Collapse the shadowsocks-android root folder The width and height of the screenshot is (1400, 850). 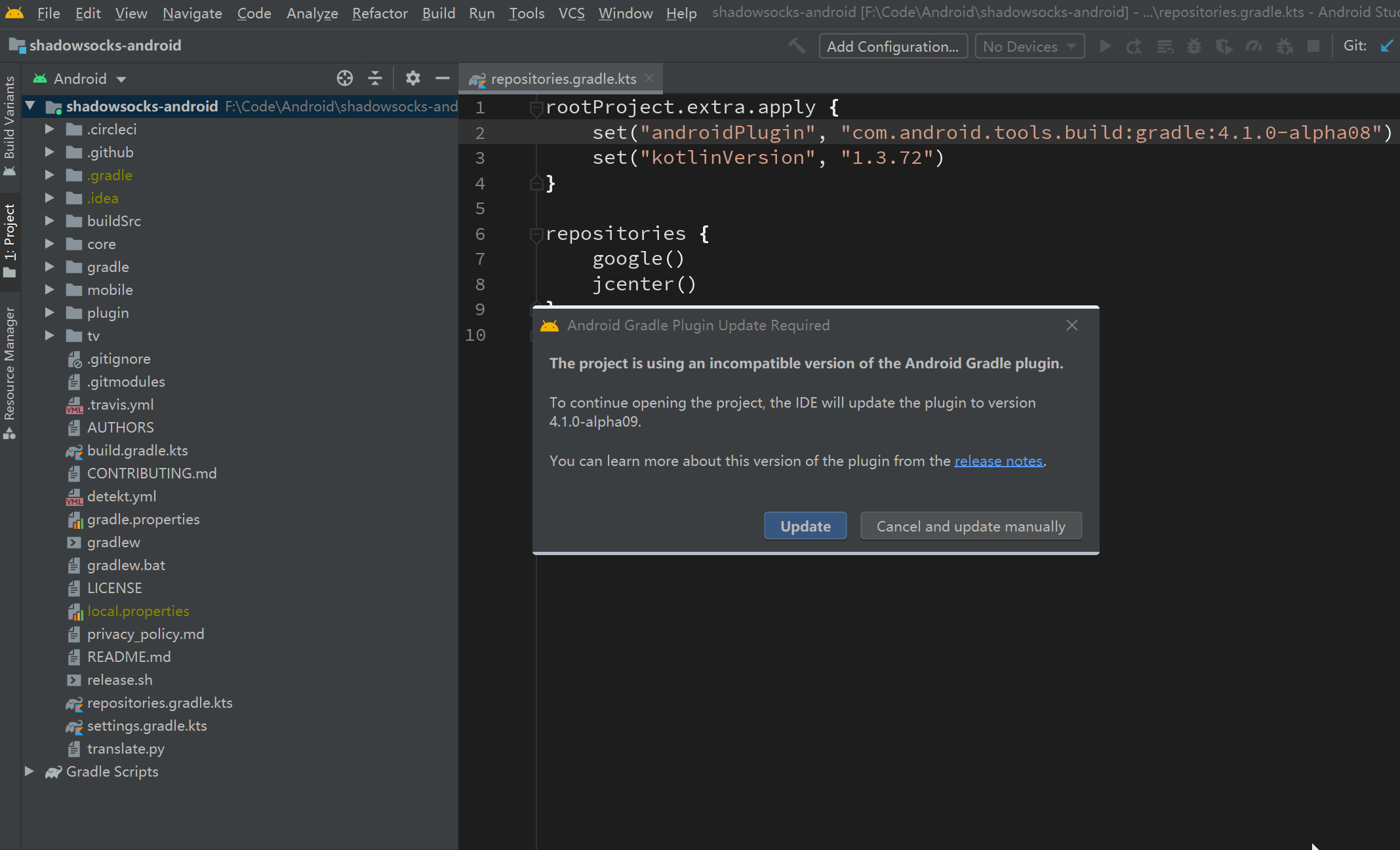(x=29, y=106)
